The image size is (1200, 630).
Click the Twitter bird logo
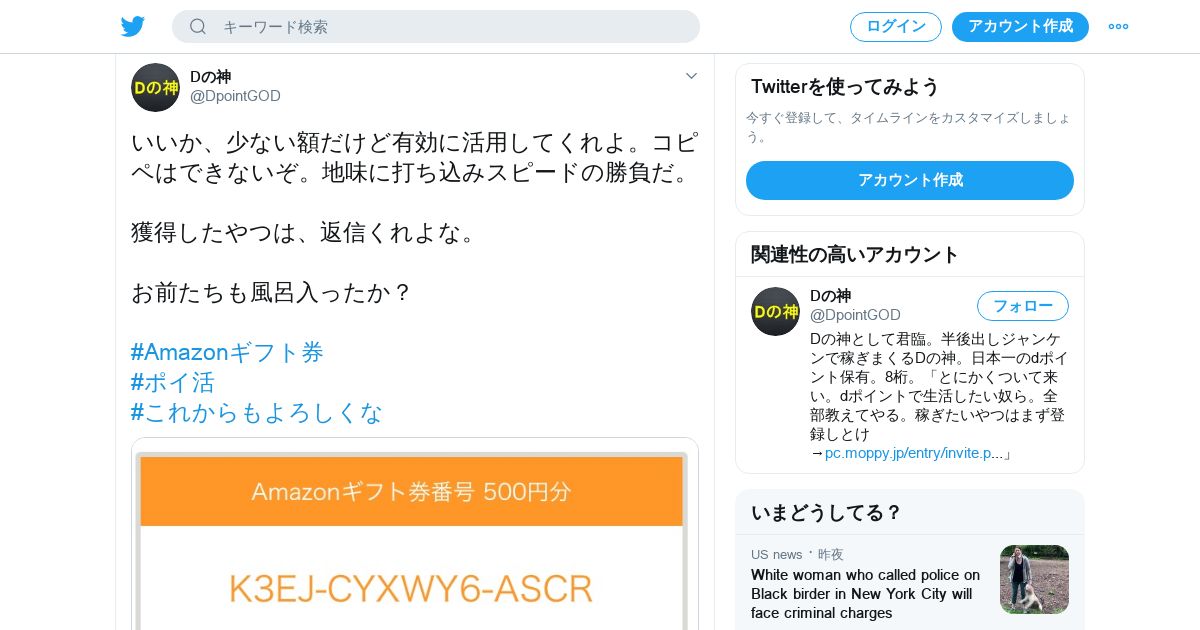tap(133, 27)
